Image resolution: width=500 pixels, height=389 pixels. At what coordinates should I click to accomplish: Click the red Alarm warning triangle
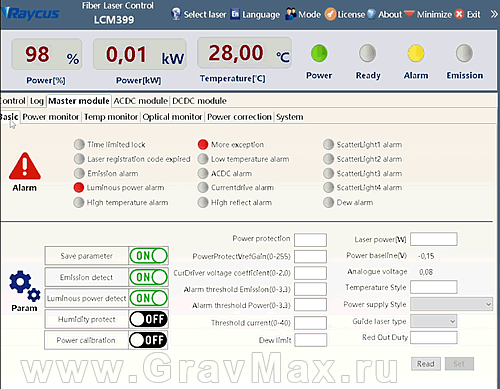(x=25, y=166)
